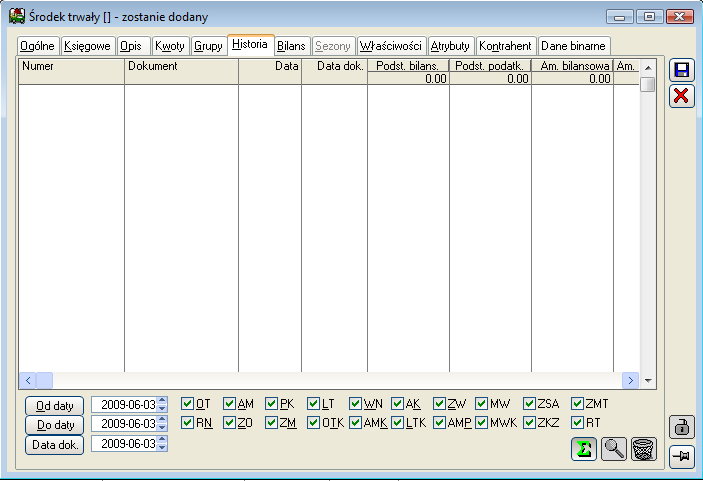Toggle the AMK checkbox
Image resolution: width=703 pixels, height=481 pixels.
356,423
